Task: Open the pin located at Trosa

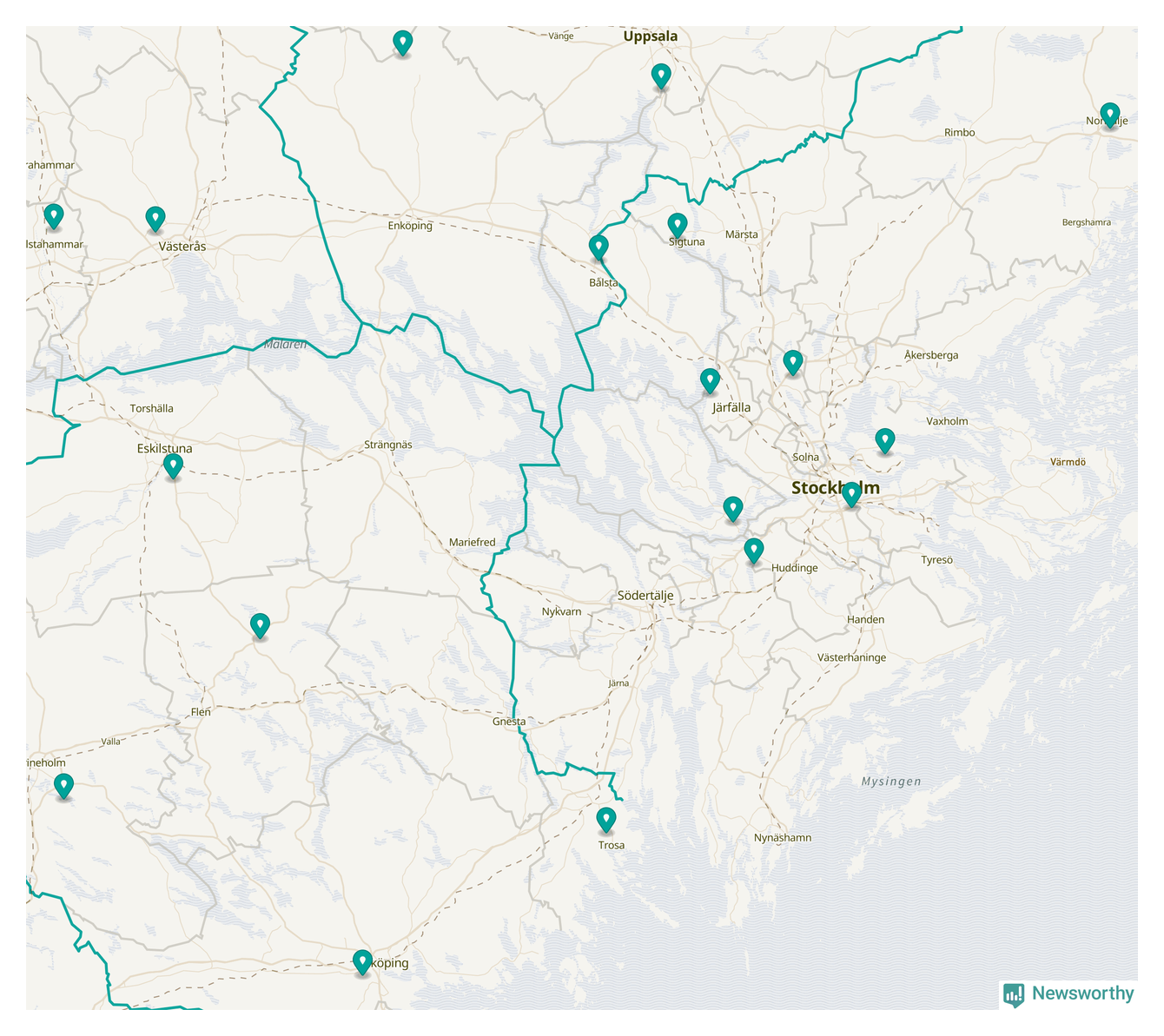Action: [606, 819]
